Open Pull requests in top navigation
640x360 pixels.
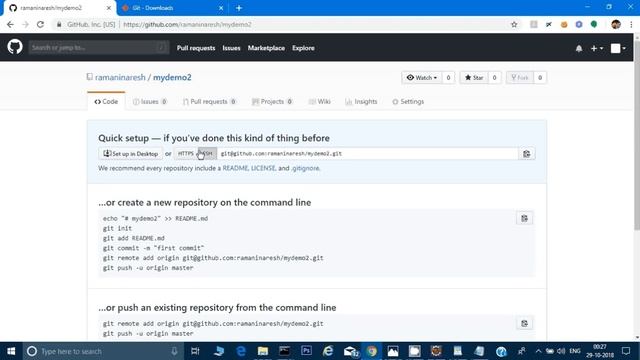coord(196,48)
